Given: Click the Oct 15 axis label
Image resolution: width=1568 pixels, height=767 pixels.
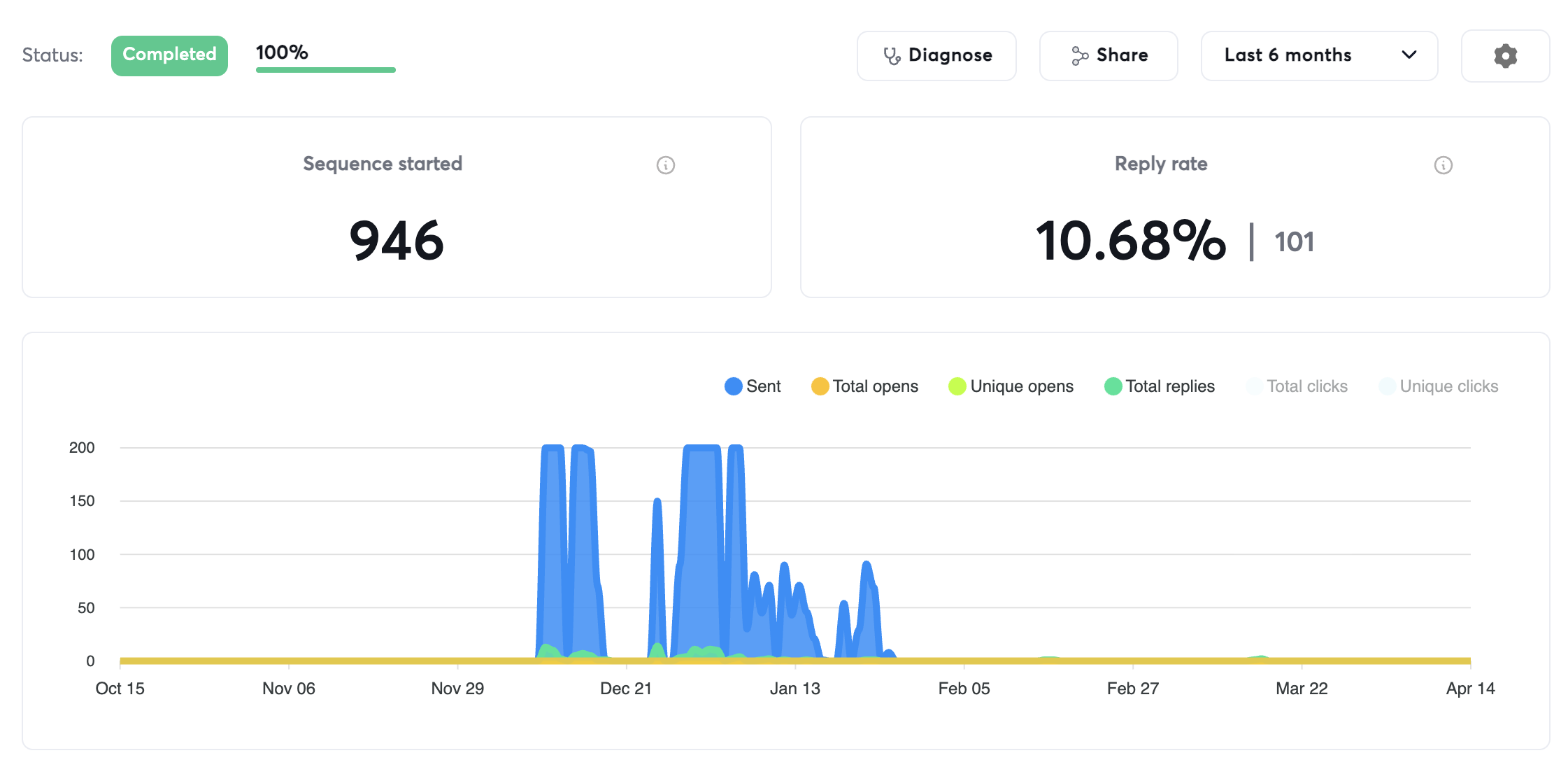Looking at the screenshot, I should (x=120, y=689).
